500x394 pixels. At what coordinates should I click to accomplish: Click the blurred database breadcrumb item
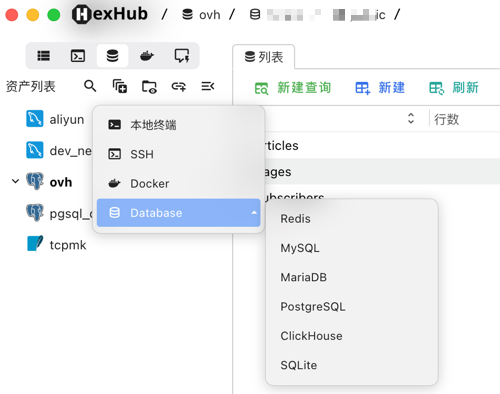coord(317,15)
